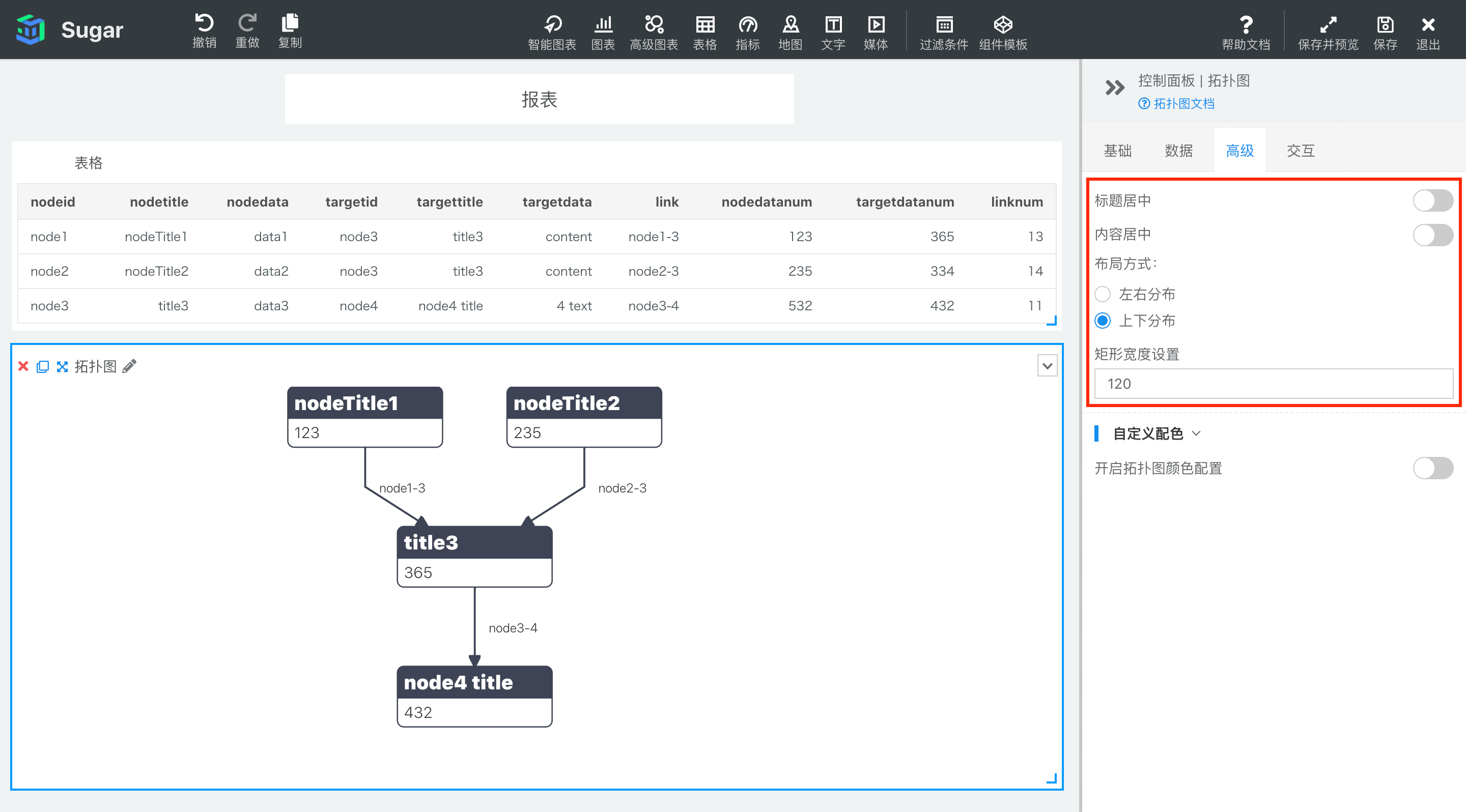Duplicate the 拓扑图 component icon
This screenshot has width=1466, height=812.
pyautogui.click(x=43, y=366)
